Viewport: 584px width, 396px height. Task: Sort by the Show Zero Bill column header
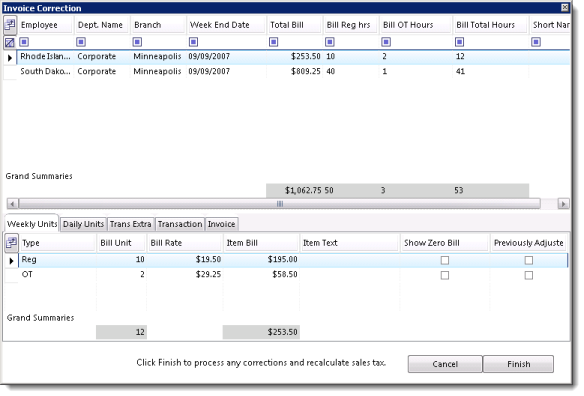pos(445,243)
